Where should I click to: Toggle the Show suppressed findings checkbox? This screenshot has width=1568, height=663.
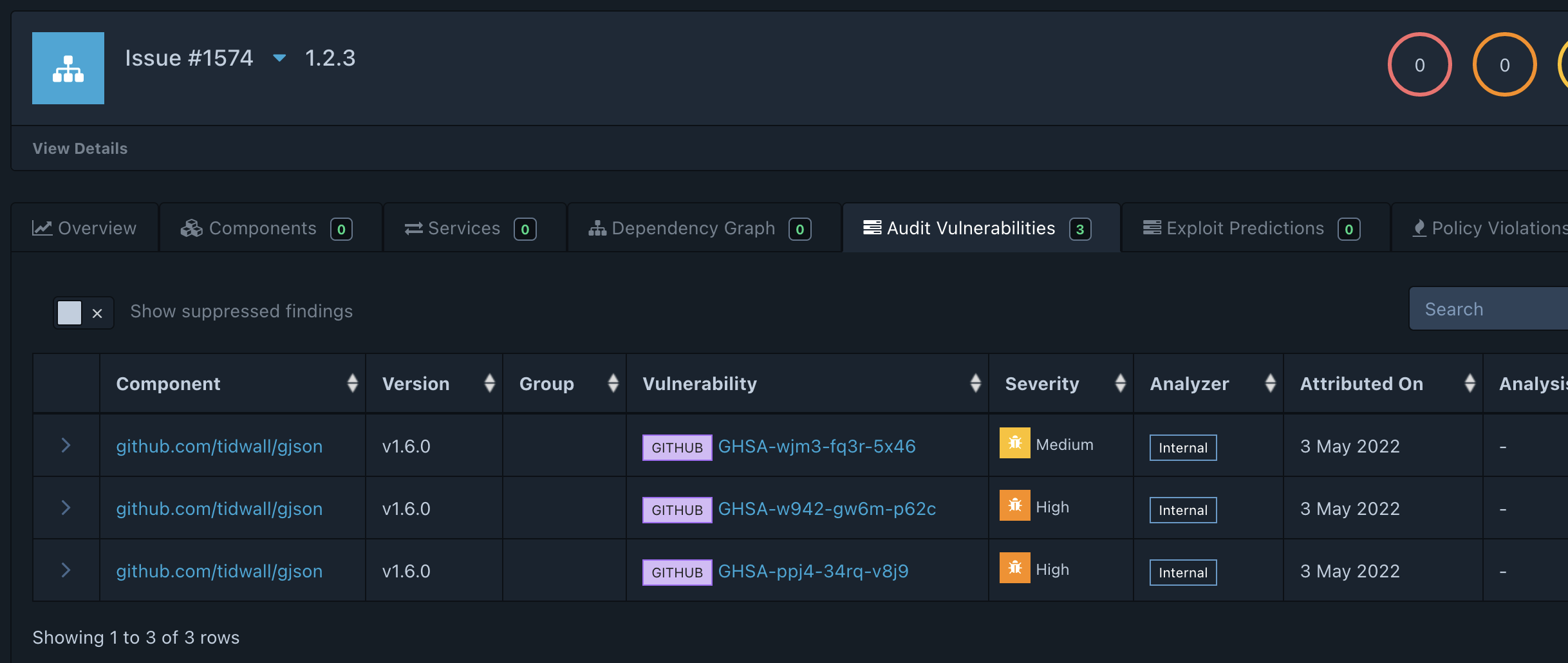(x=70, y=312)
